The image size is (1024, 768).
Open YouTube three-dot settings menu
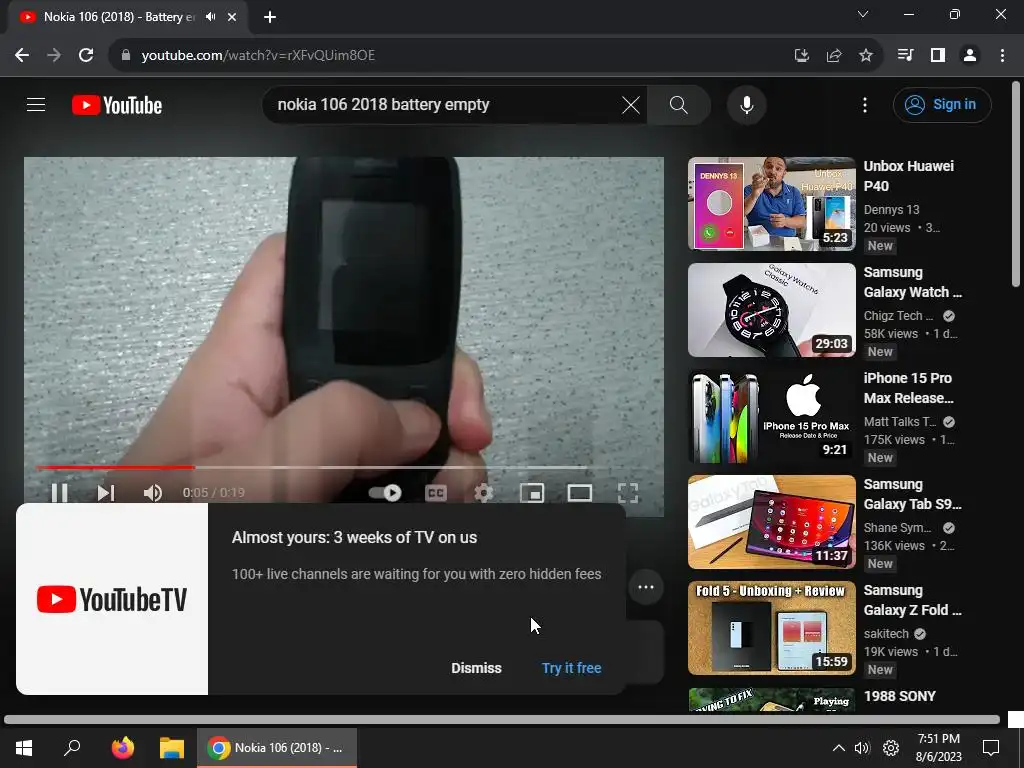click(x=865, y=104)
